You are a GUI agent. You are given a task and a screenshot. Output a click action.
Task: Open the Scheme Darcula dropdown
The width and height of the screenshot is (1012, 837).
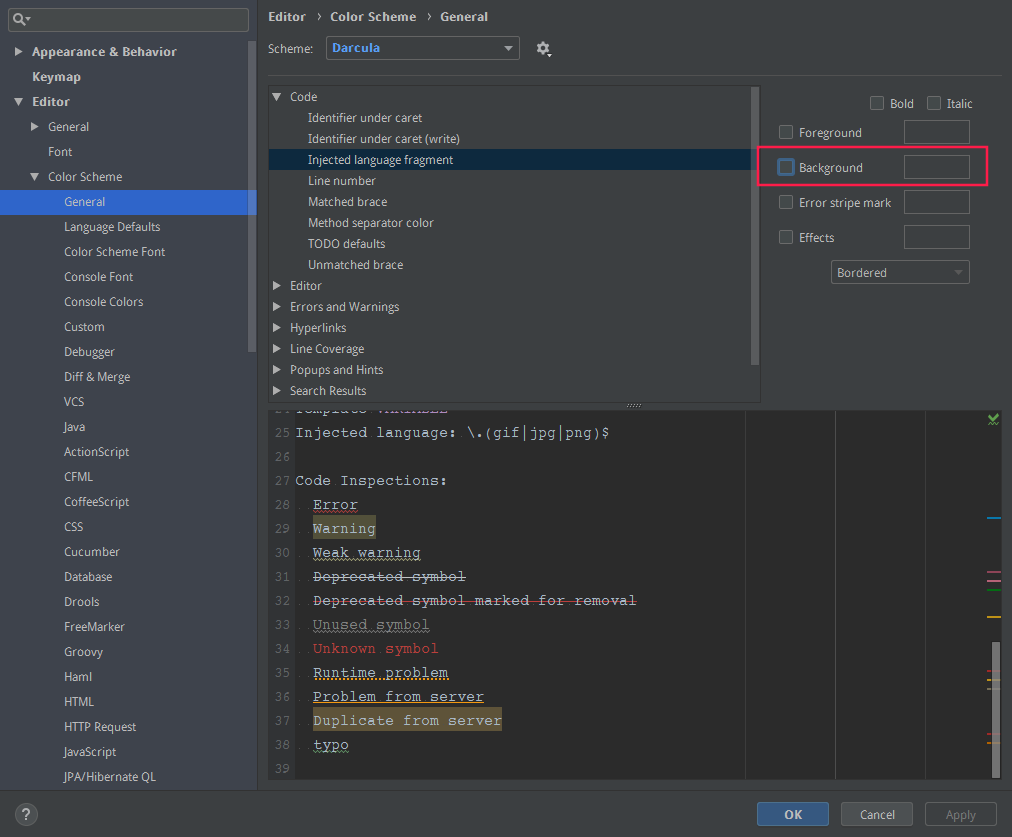[422, 48]
